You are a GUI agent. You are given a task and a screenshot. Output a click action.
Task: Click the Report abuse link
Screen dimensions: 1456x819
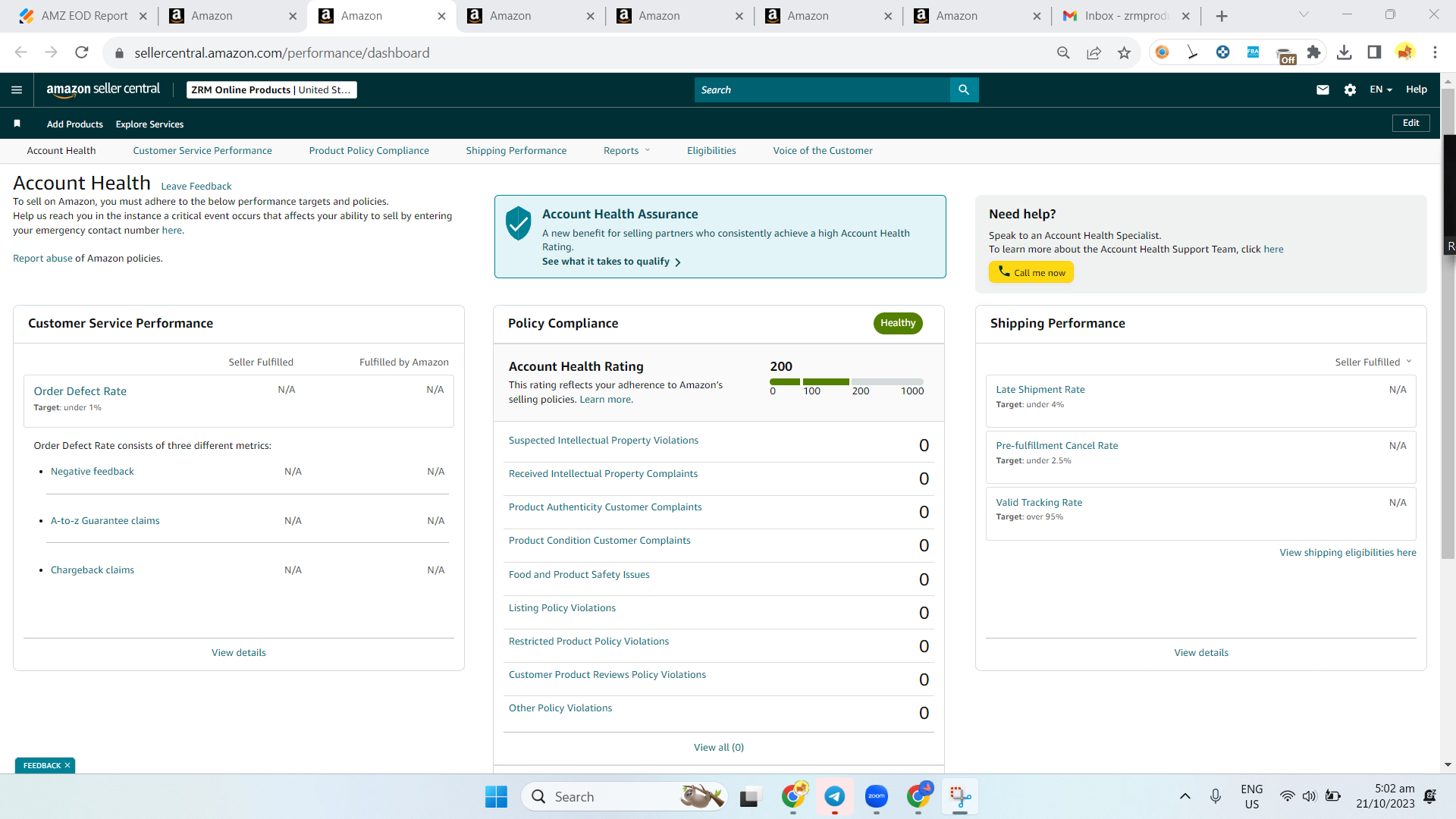click(42, 258)
